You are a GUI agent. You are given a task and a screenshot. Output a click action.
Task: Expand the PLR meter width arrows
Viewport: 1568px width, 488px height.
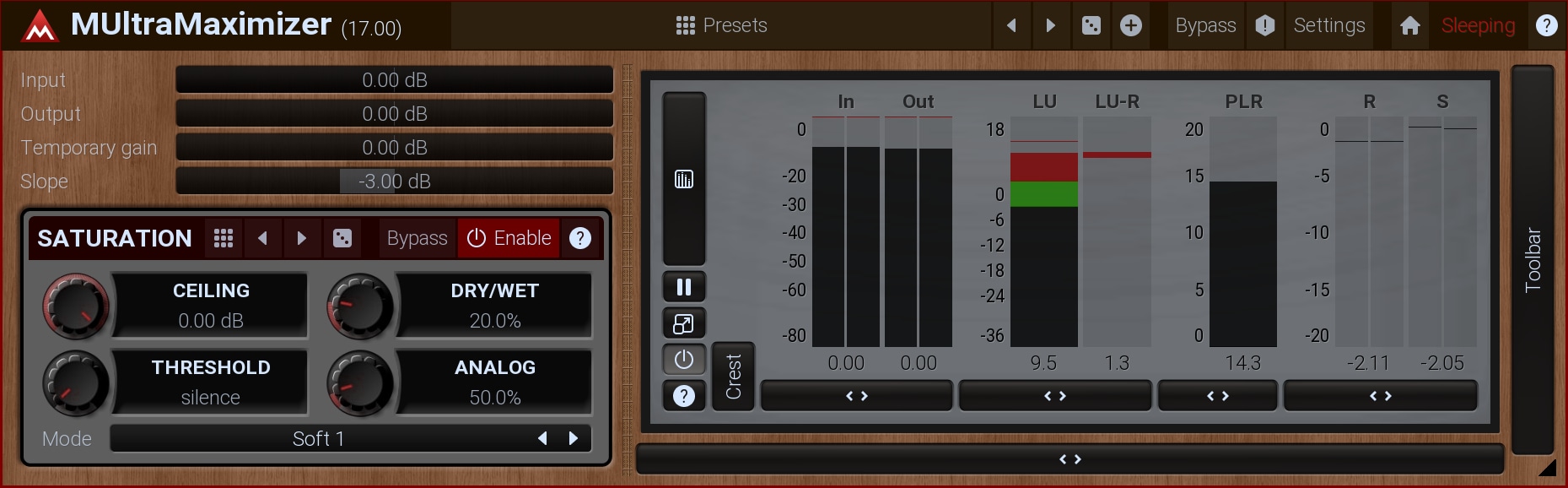click(1217, 396)
